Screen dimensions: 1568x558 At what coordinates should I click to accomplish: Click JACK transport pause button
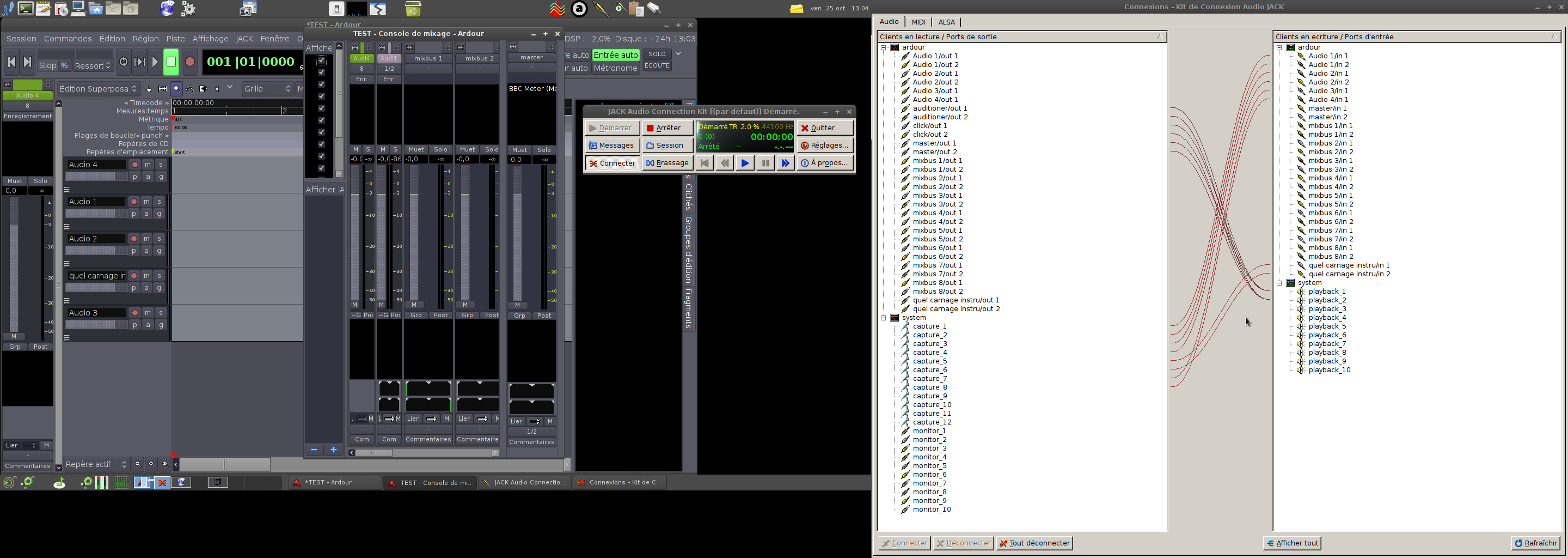[765, 163]
